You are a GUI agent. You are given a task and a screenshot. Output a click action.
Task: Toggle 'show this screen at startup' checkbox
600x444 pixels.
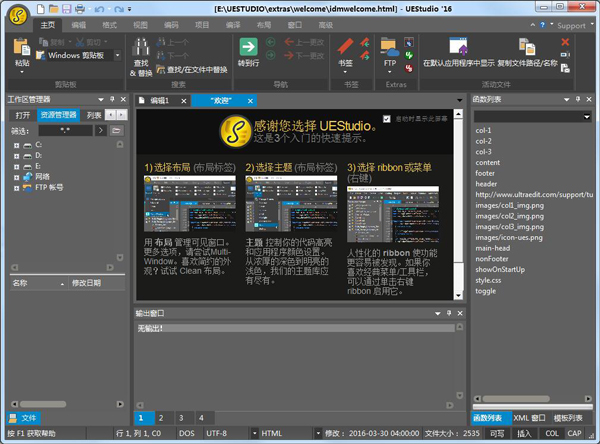(387, 119)
